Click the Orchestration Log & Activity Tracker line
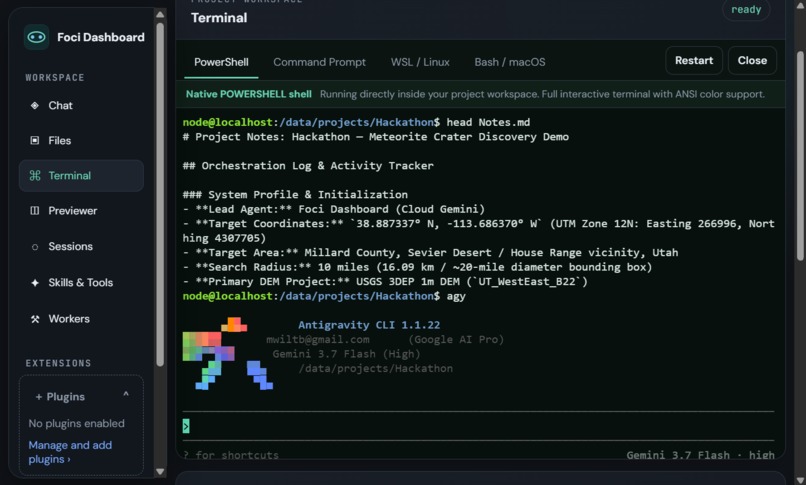Viewport: 806px width, 485px height. [x=308, y=165]
